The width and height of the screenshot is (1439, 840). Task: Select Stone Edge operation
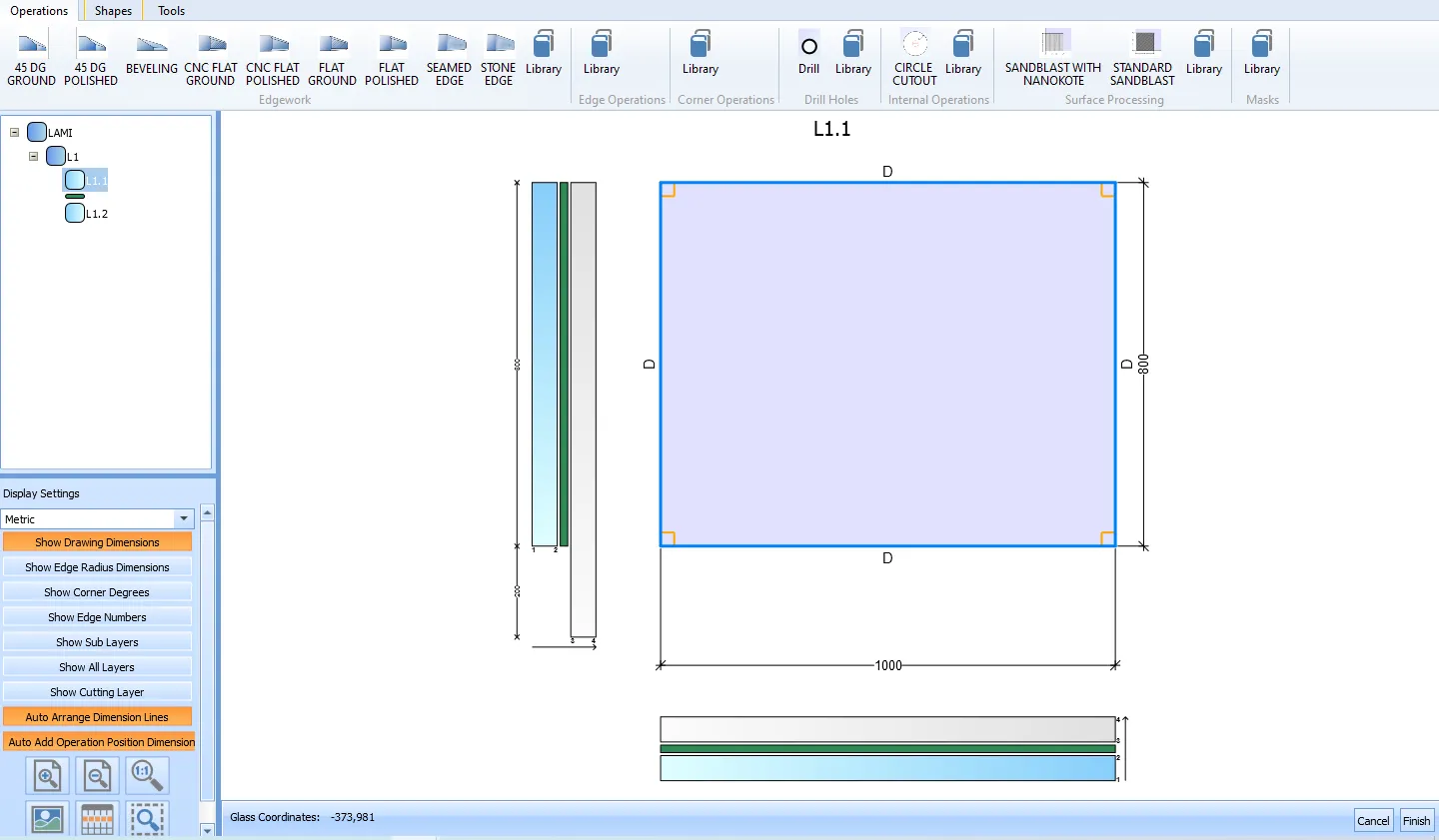pos(499,59)
